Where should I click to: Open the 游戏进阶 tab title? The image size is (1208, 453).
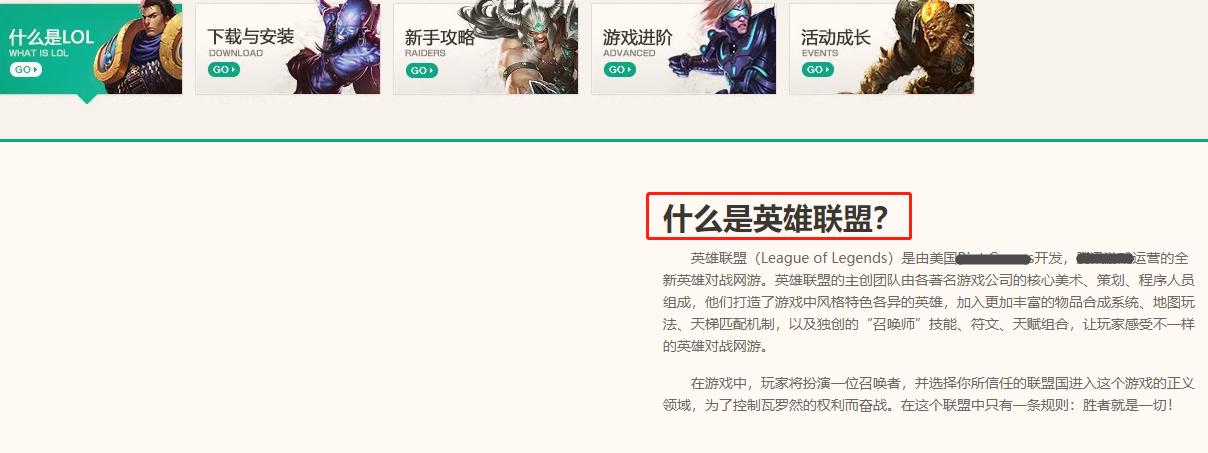(638, 37)
